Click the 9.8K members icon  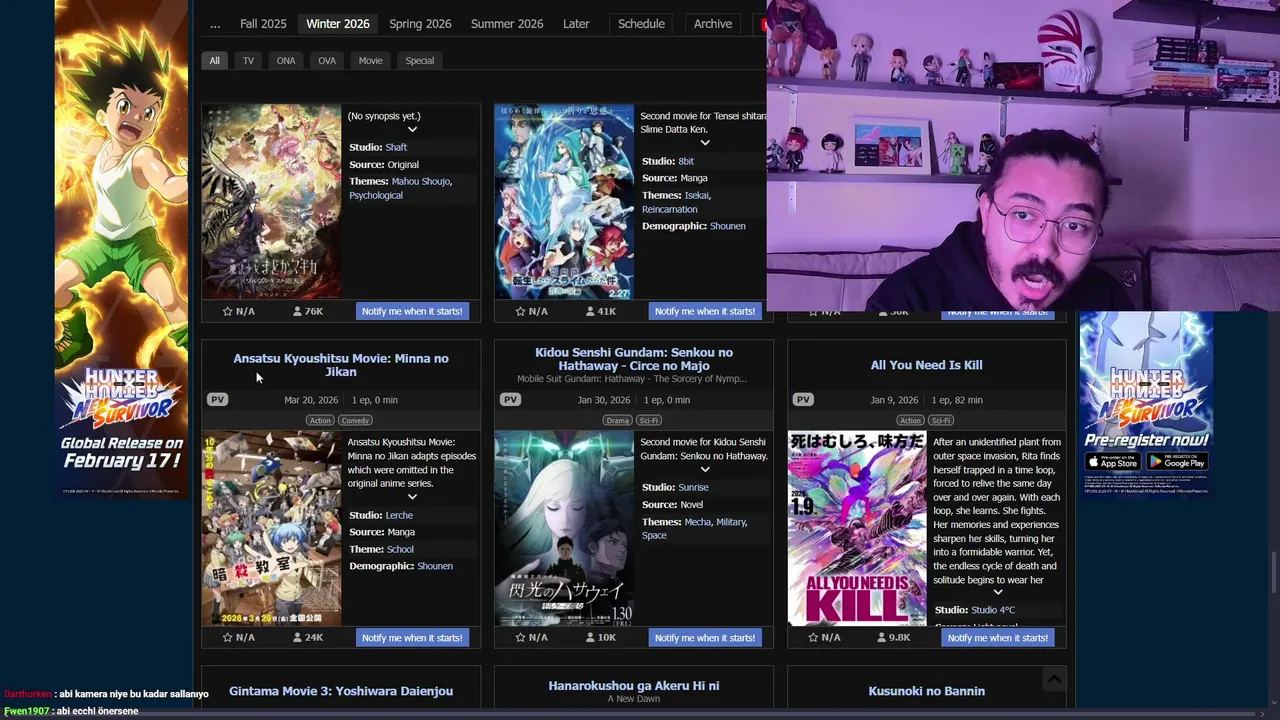tap(881, 638)
